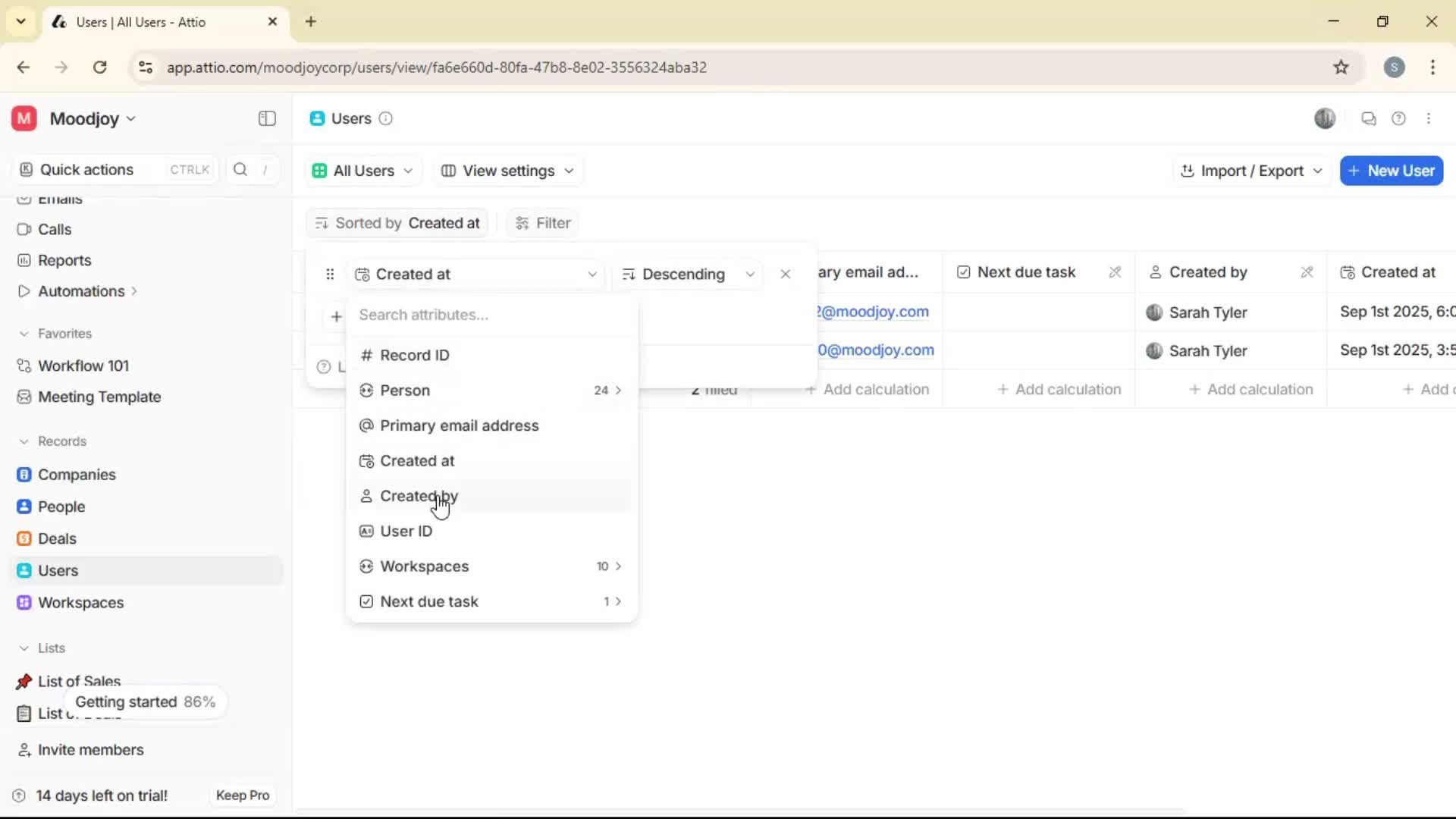Click the Keep Pro link
Image resolution: width=1456 pixels, height=819 pixels.
[x=242, y=795]
